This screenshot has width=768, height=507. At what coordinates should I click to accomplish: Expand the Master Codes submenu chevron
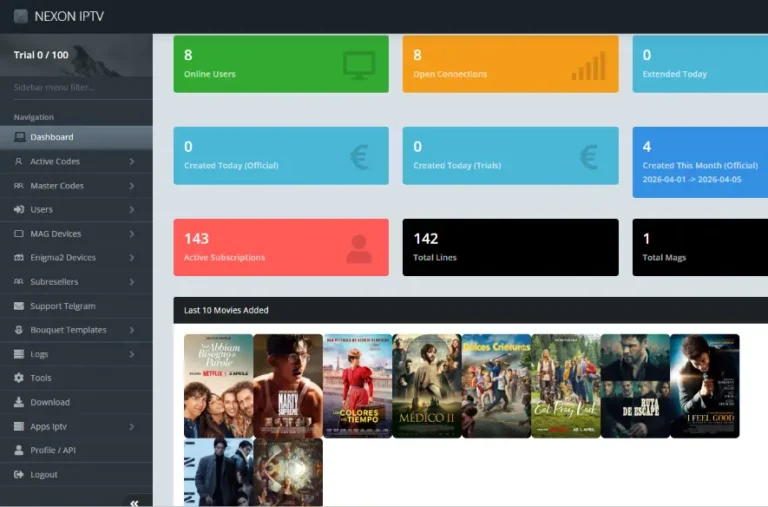pos(132,186)
